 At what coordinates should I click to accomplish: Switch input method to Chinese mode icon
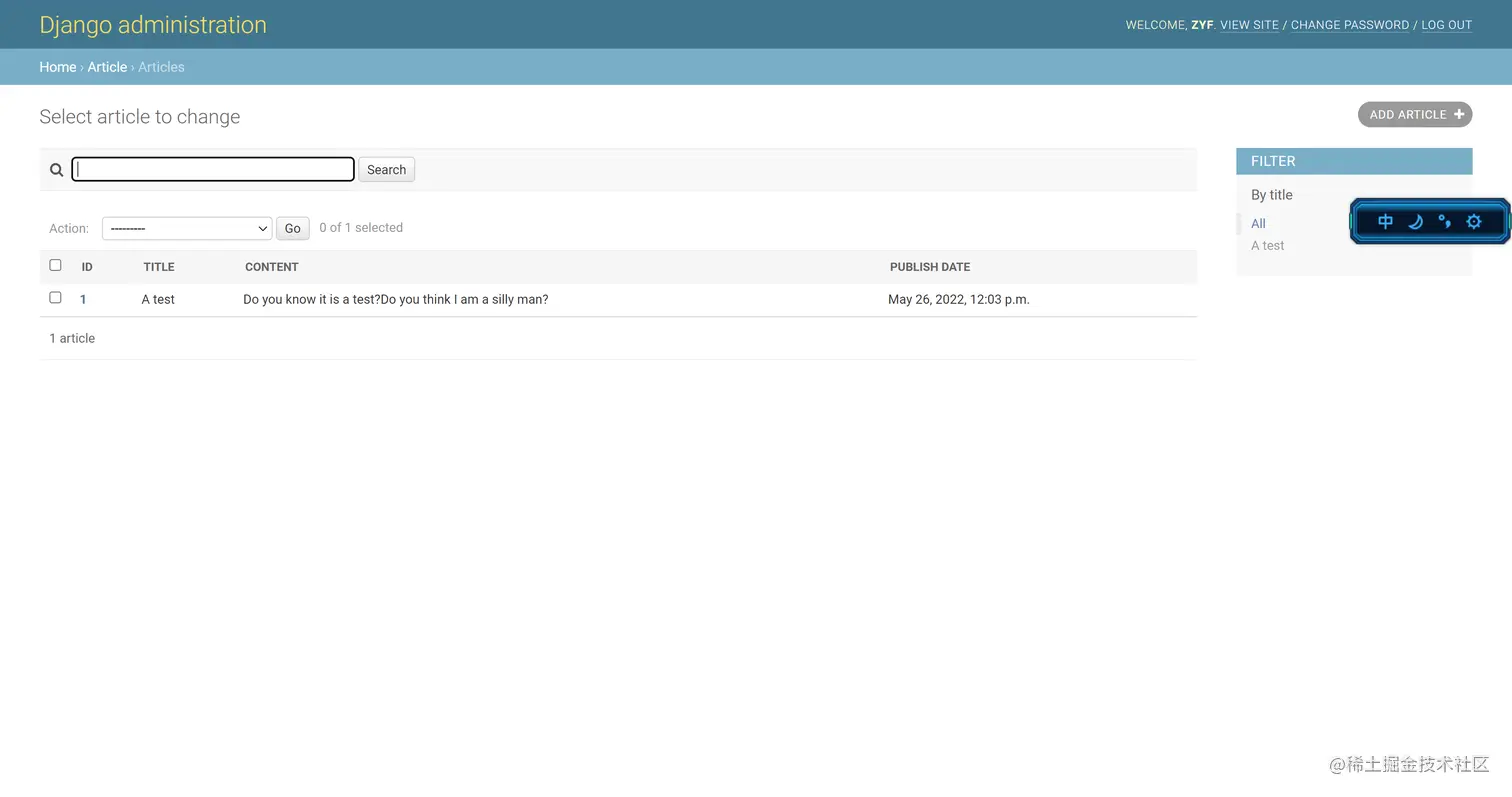1385,222
